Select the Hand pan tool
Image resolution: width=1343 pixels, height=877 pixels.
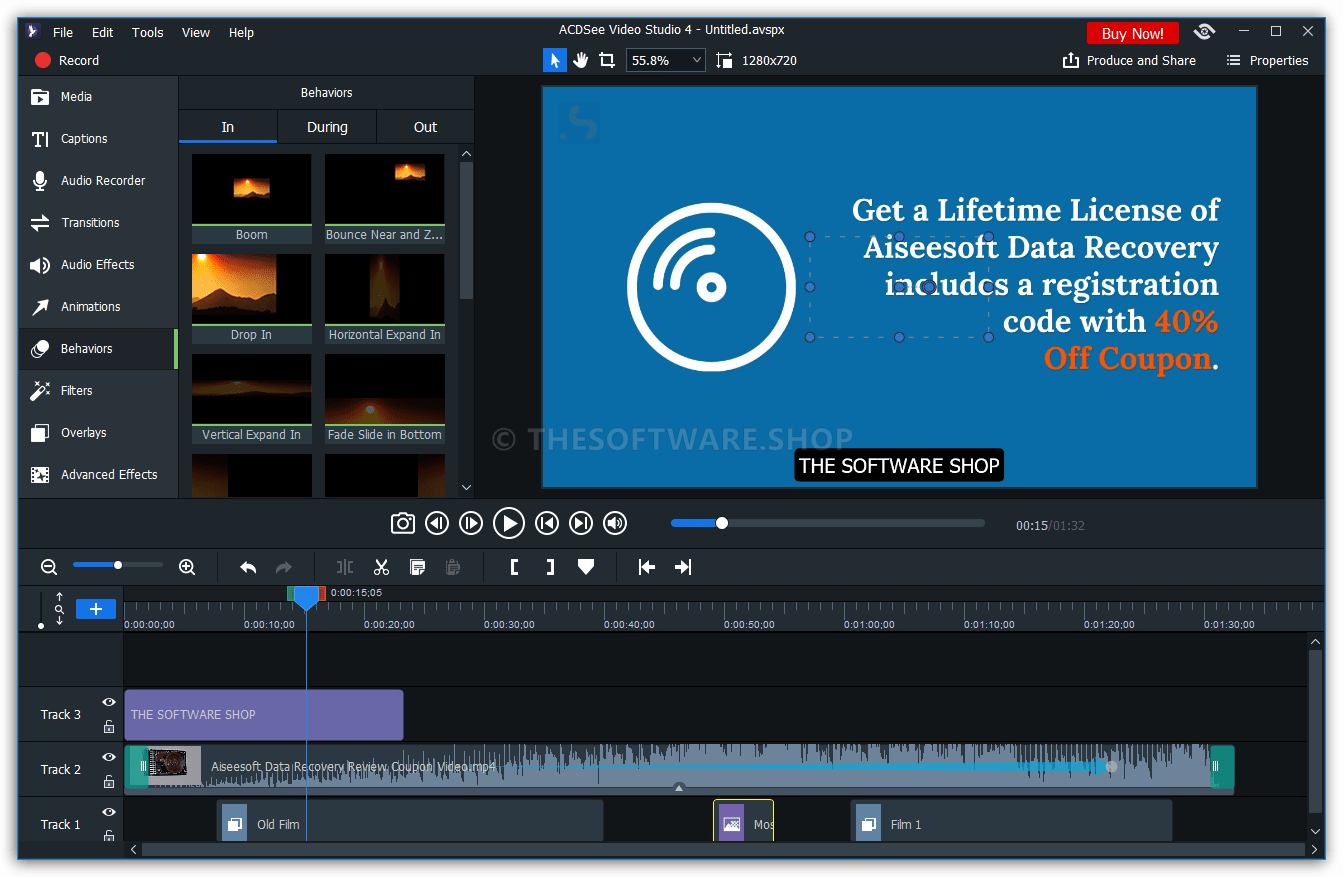581,60
